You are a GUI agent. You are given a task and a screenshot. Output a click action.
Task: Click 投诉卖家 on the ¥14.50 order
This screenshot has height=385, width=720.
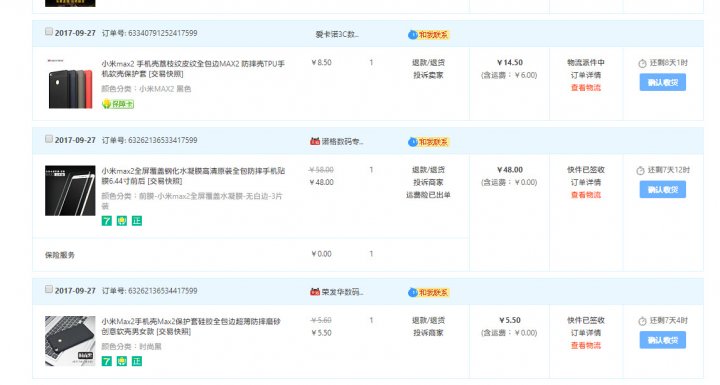[x=428, y=75]
